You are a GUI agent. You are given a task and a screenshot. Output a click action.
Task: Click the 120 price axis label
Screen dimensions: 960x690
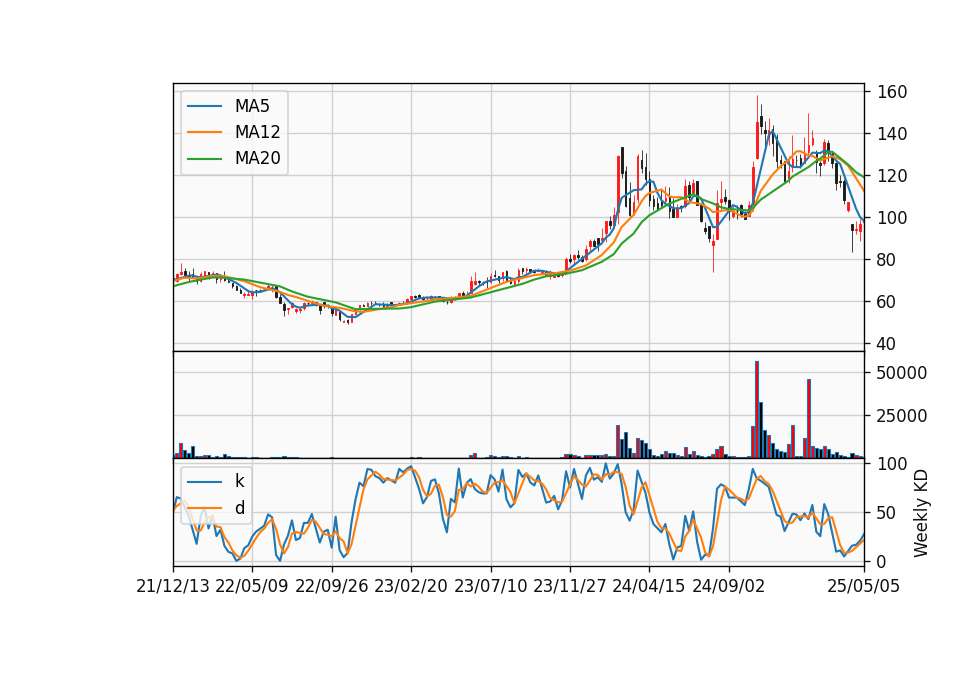tap(892, 176)
